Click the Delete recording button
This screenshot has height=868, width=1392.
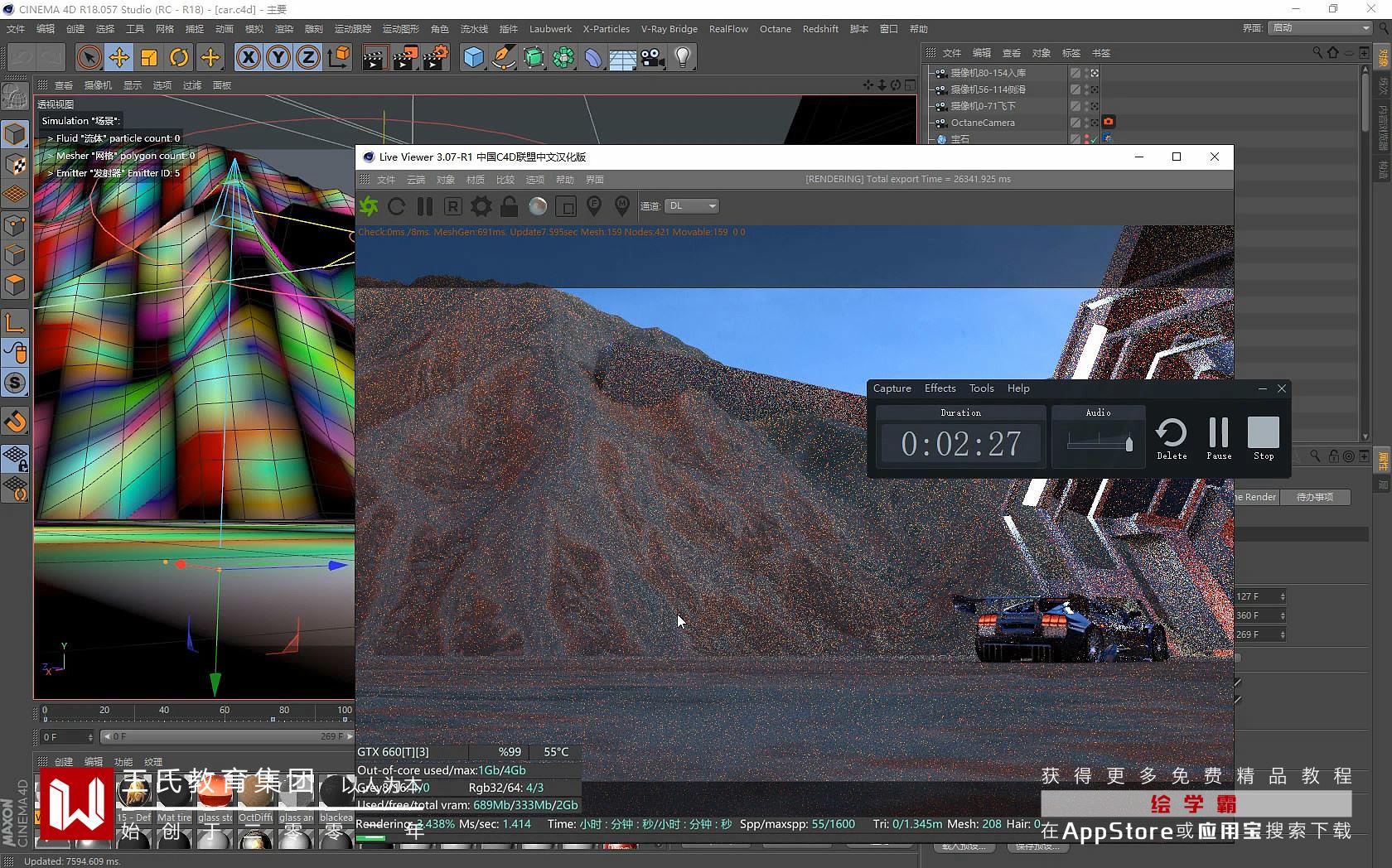pos(1172,438)
